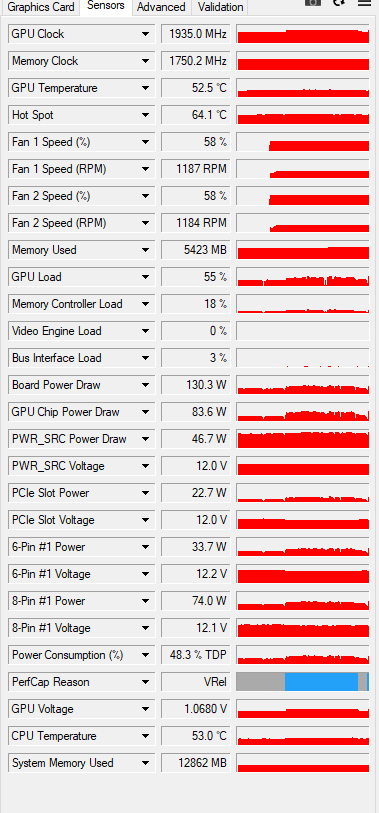379x813 pixels.
Task: Click the GPU Load history graph
Action: [303, 277]
